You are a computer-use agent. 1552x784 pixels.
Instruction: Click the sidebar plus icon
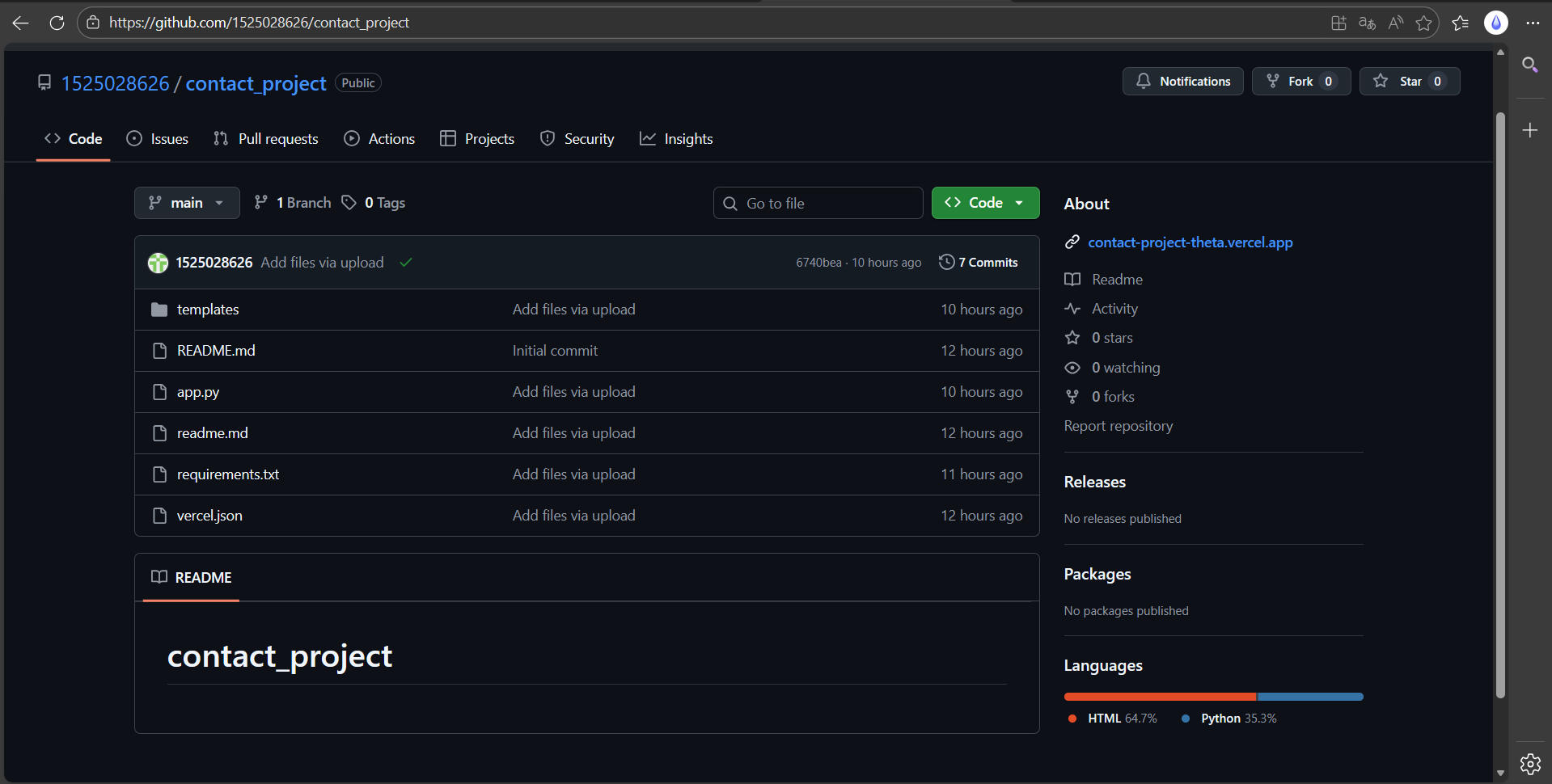(1530, 130)
